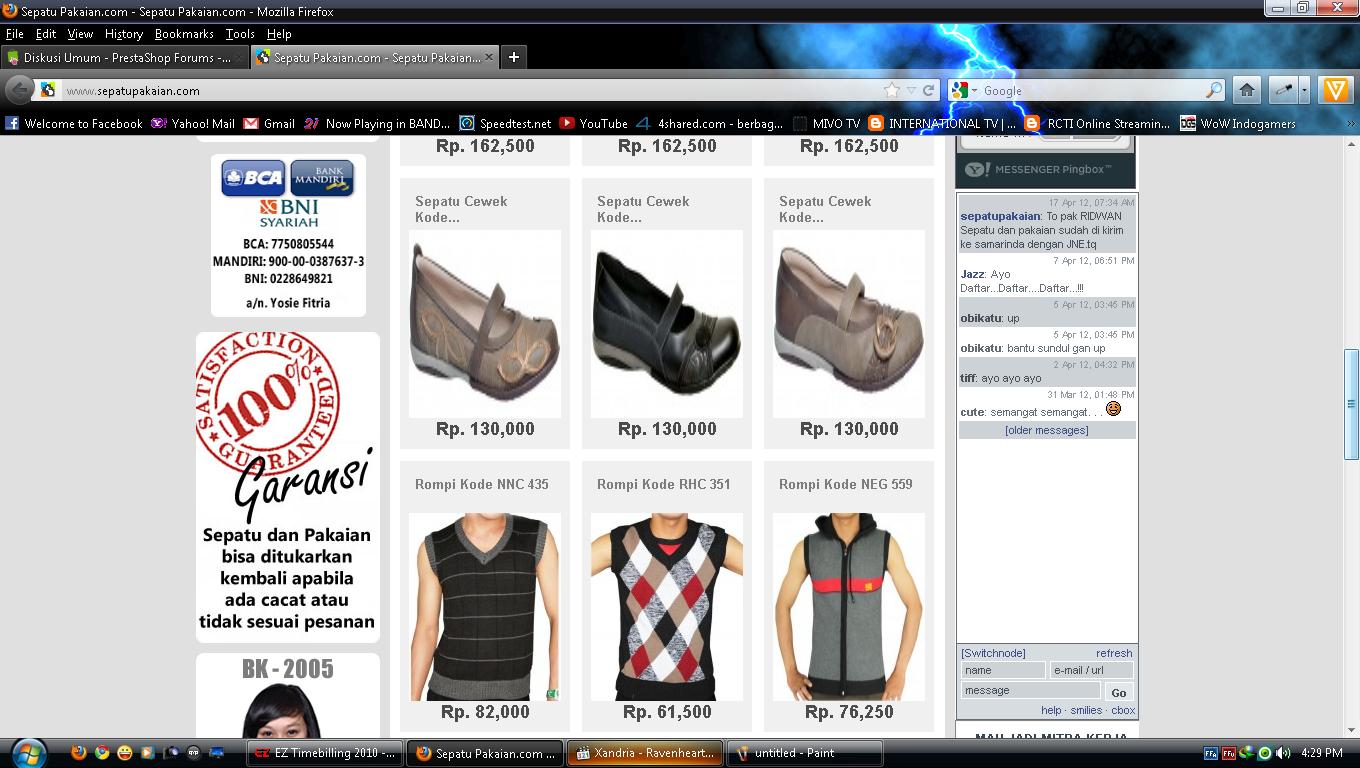The width and height of the screenshot is (1360, 768).
Task: Go to the Firefox home page button
Action: (x=1247, y=90)
